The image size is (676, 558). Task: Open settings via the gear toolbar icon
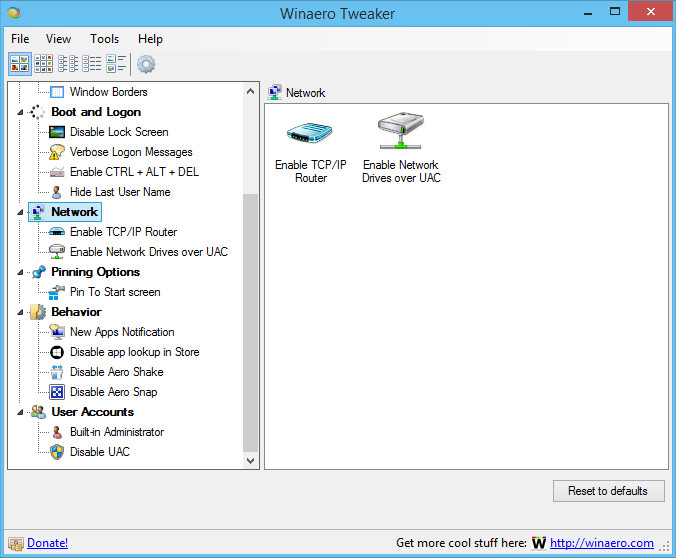[146, 64]
